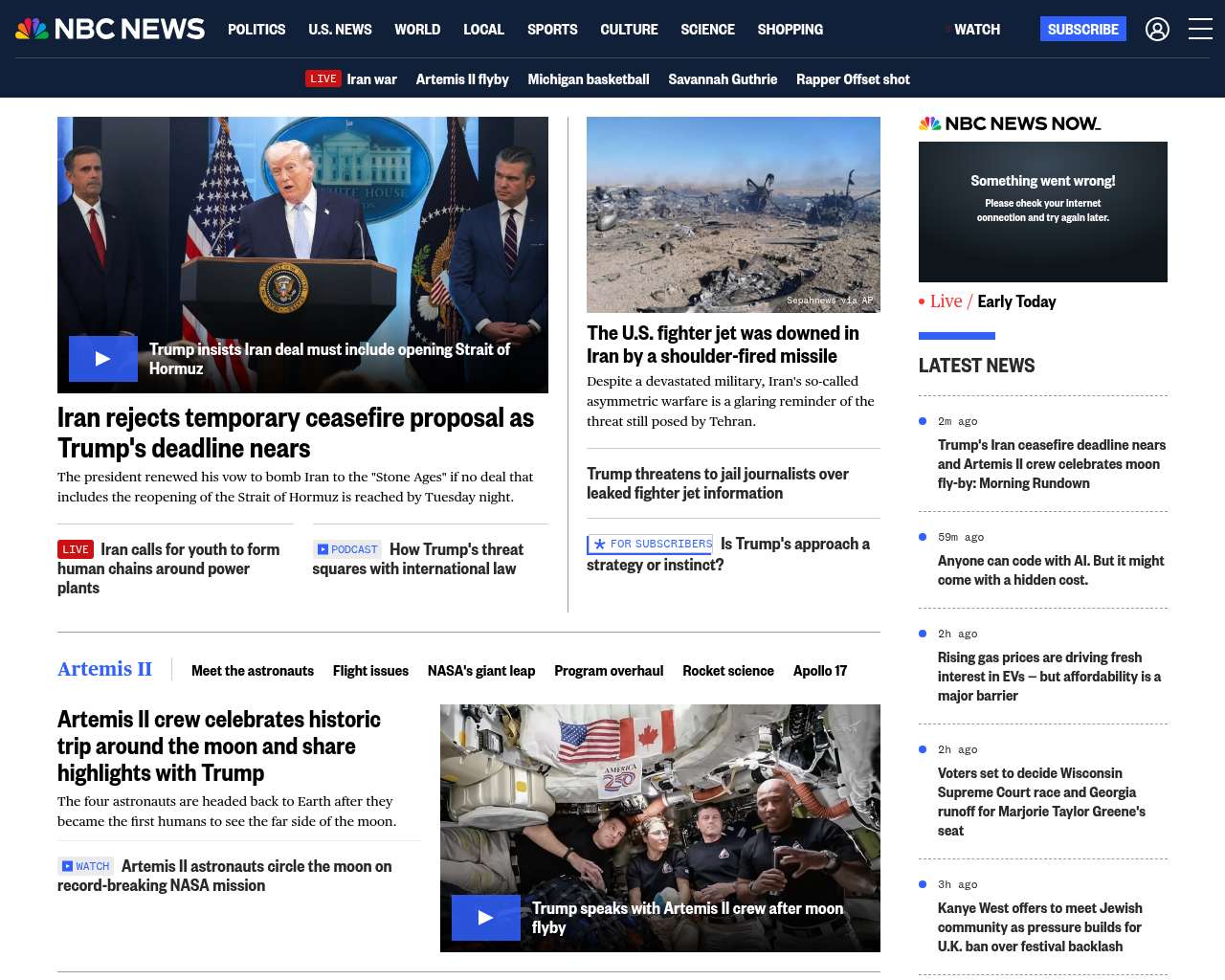Click LIVE badge on Iran youth story
This screenshot has width=1225, height=980.
pyautogui.click(x=76, y=549)
